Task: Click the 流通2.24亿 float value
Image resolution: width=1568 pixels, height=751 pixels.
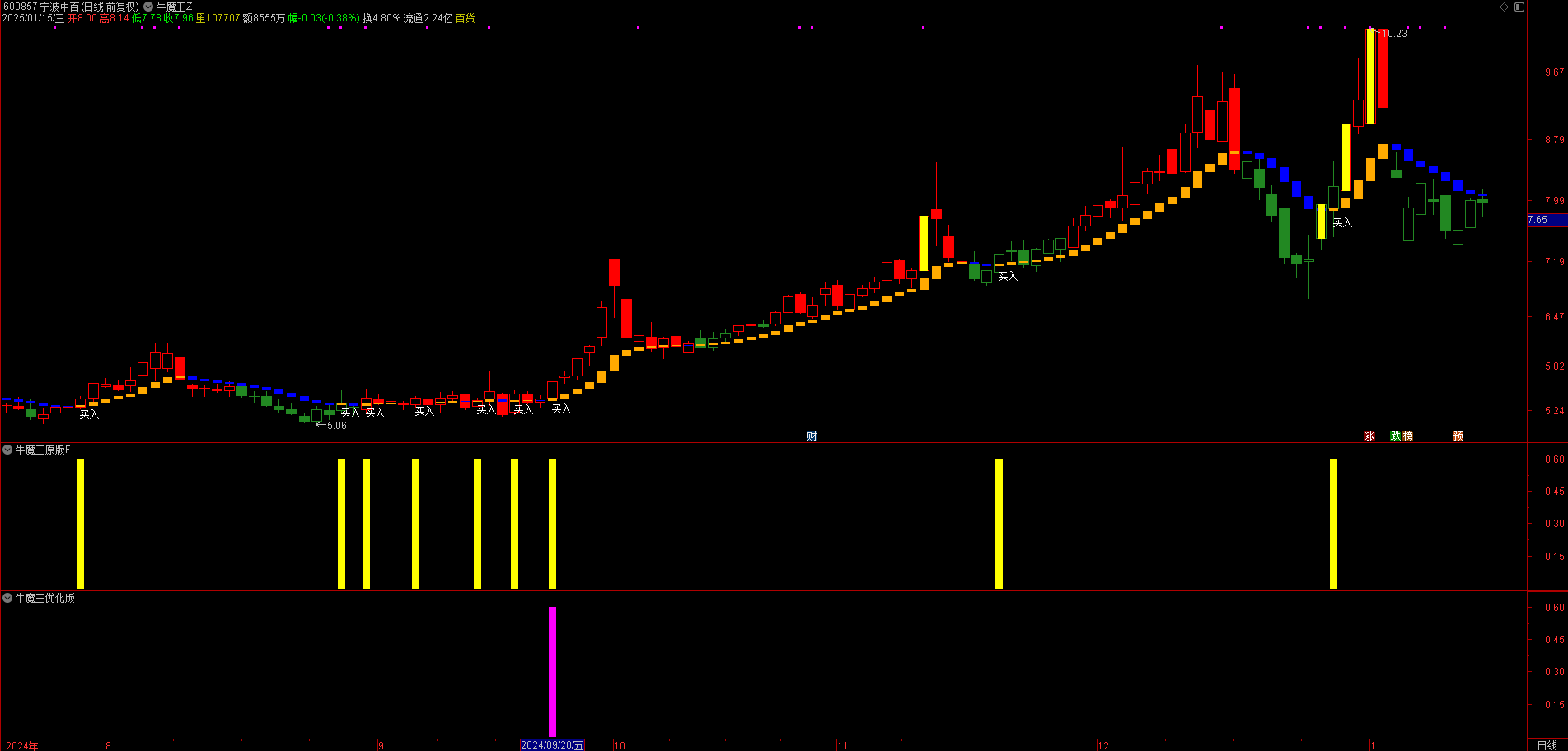Action: pos(428,18)
